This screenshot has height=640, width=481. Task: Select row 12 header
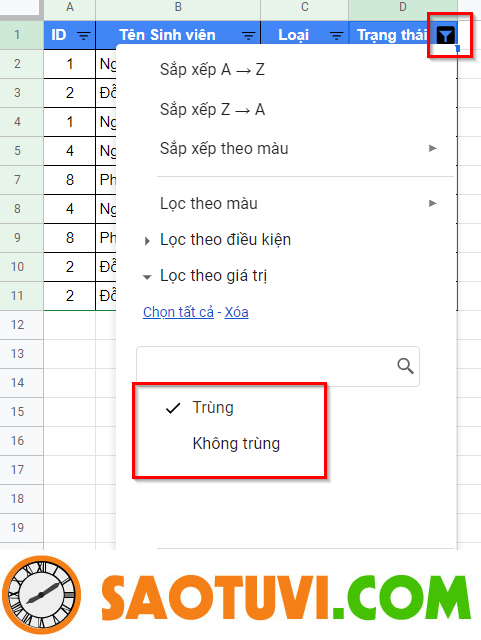coord(18,325)
